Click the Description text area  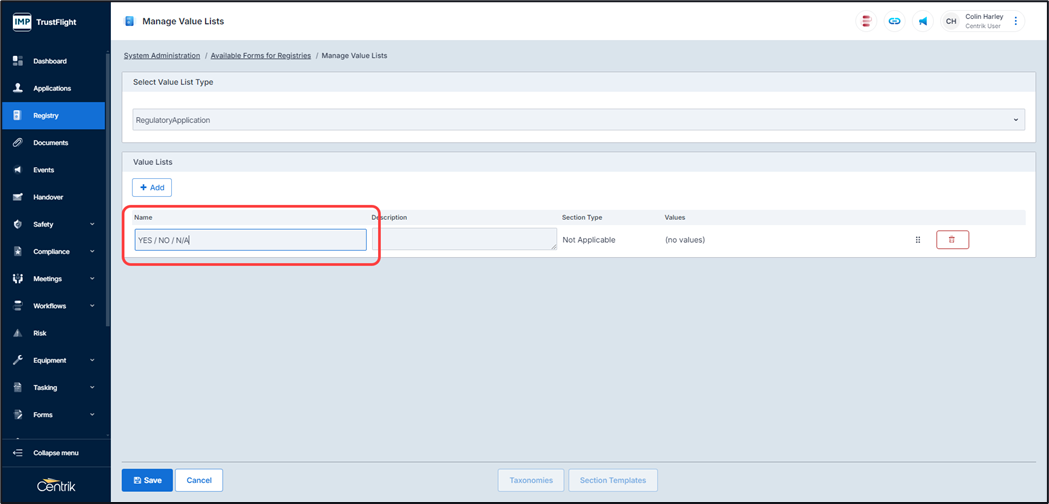click(464, 239)
